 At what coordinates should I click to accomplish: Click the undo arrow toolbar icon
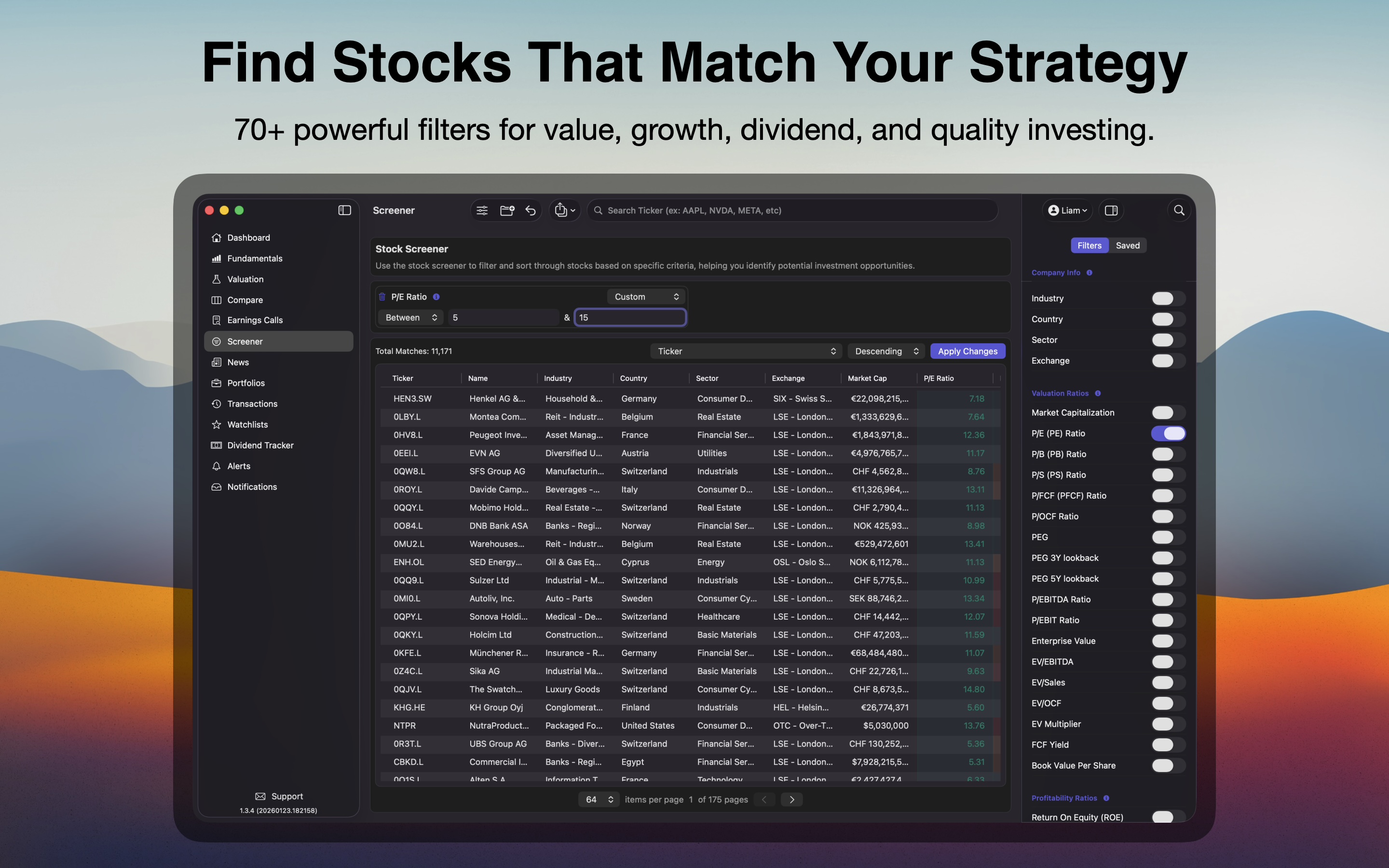tap(531, 211)
